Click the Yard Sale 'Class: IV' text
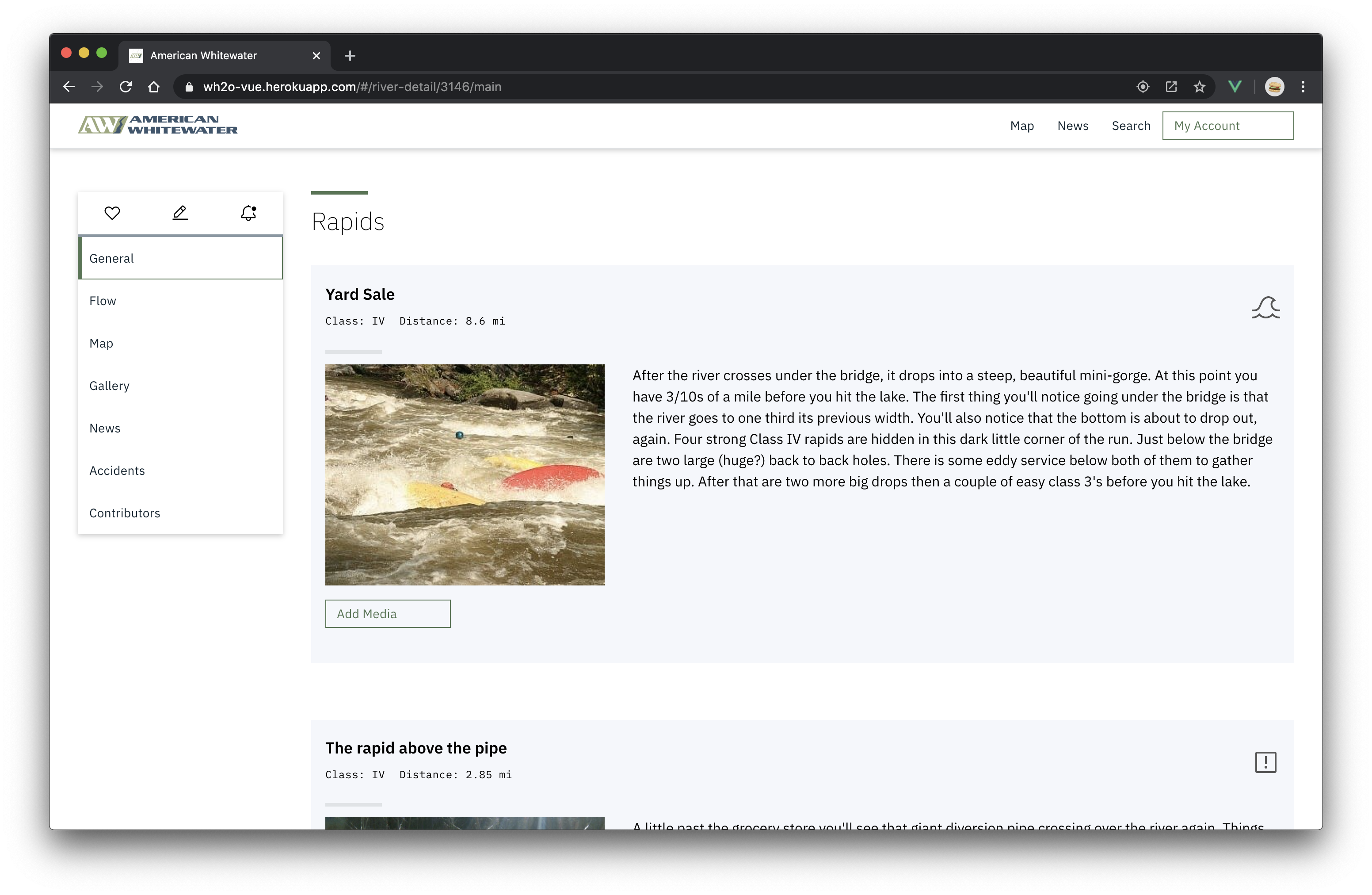Image resolution: width=1372 pixels, height=895 pixels. tap(354, 321)
